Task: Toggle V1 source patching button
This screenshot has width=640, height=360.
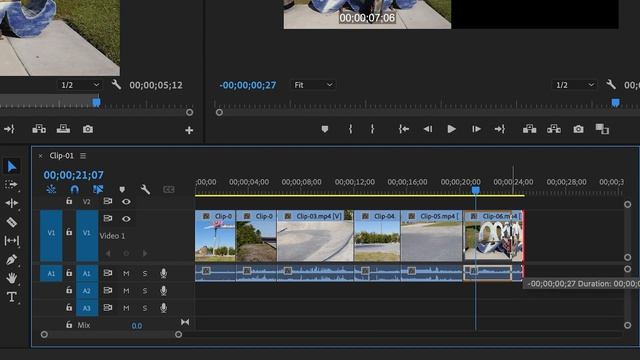Action: pos(51,236)
